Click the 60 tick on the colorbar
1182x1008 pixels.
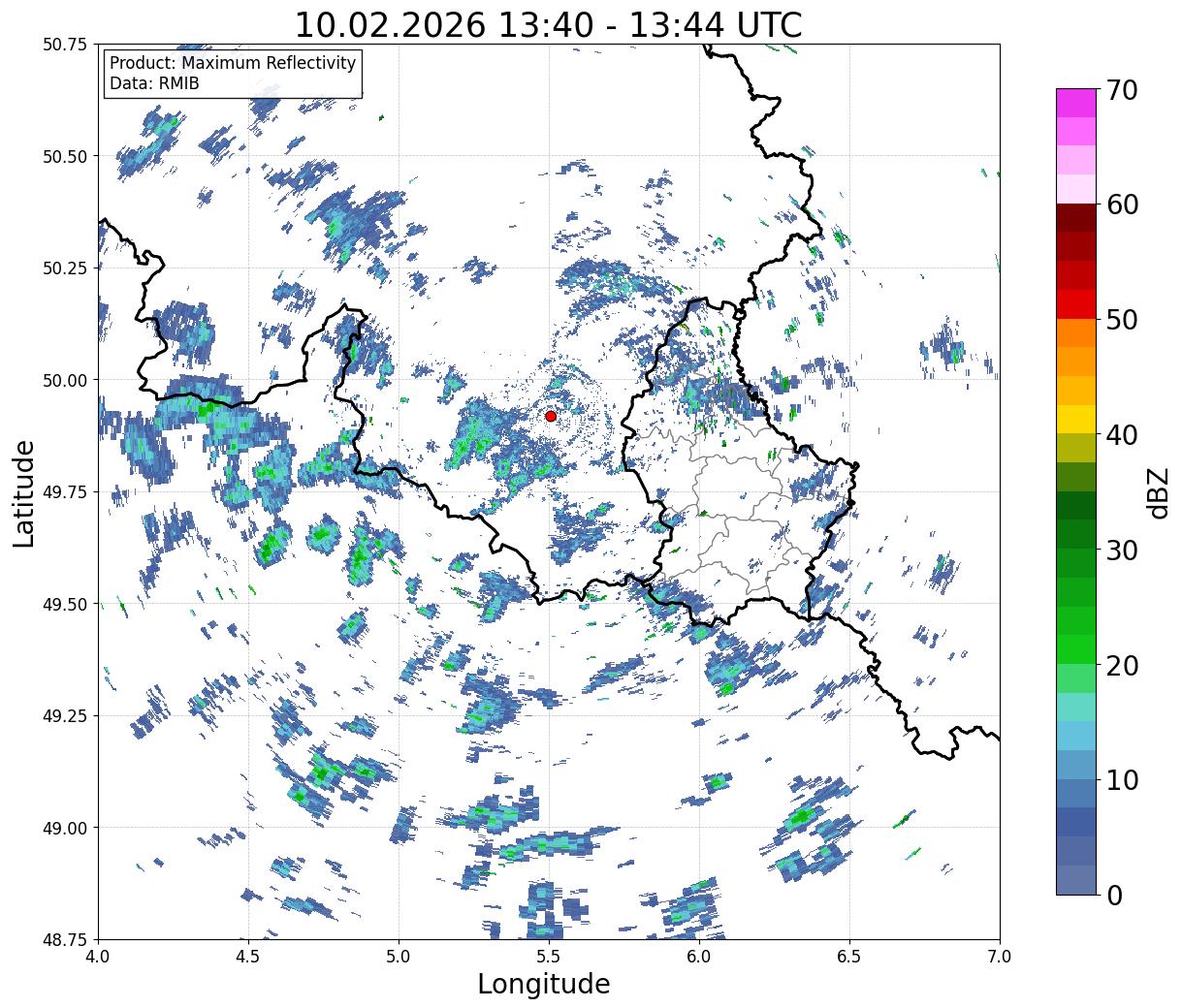click(1122, 205)
